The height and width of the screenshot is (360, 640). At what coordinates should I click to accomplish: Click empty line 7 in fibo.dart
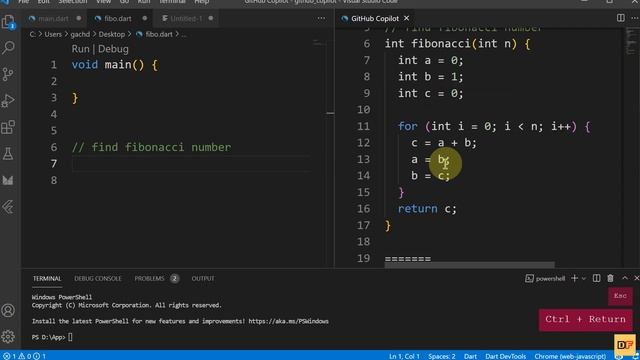191,164
